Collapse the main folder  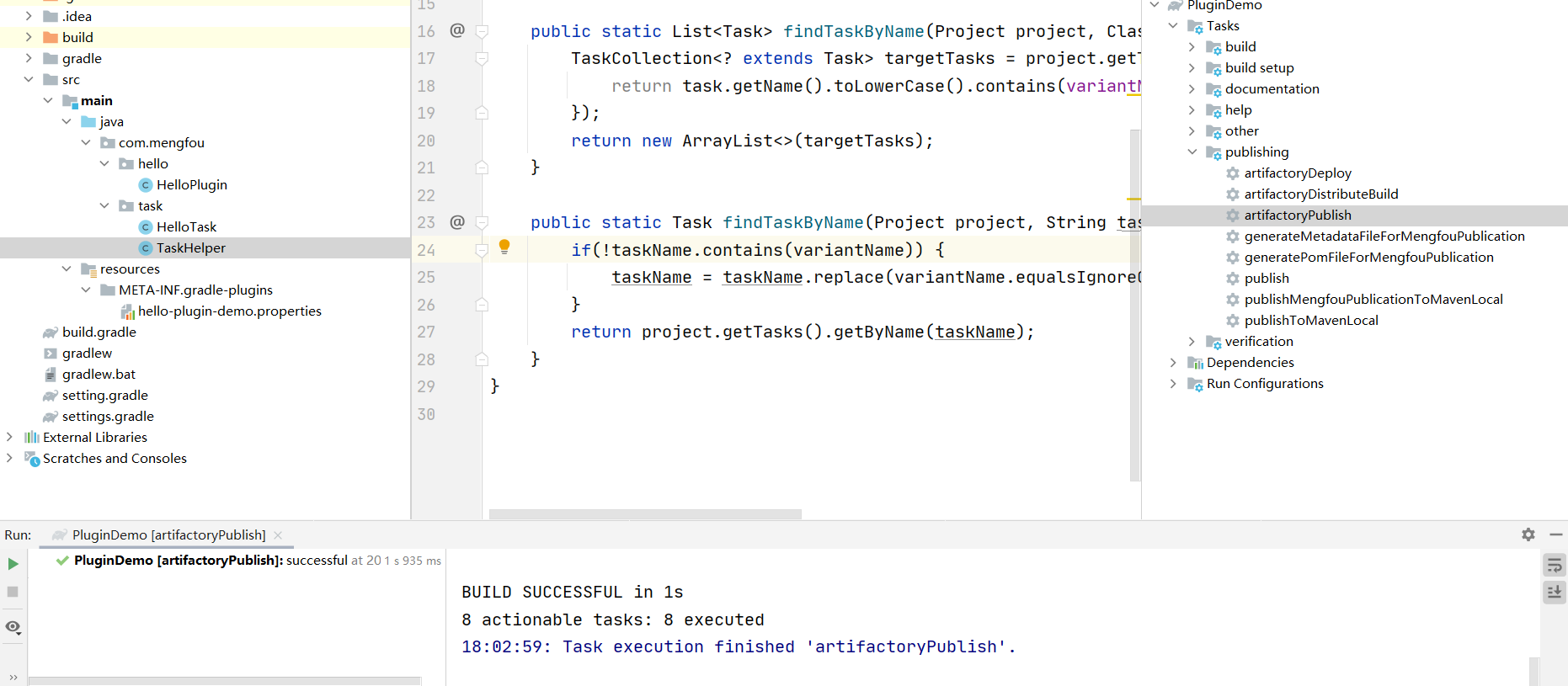(48, 100)
